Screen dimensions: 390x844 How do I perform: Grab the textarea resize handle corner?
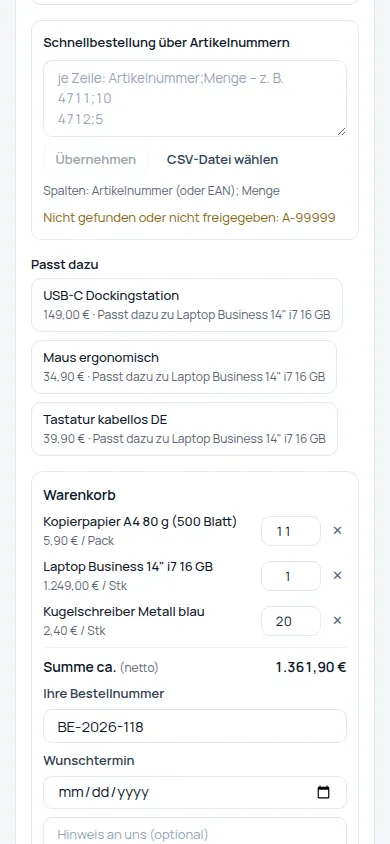coord(342,131)
